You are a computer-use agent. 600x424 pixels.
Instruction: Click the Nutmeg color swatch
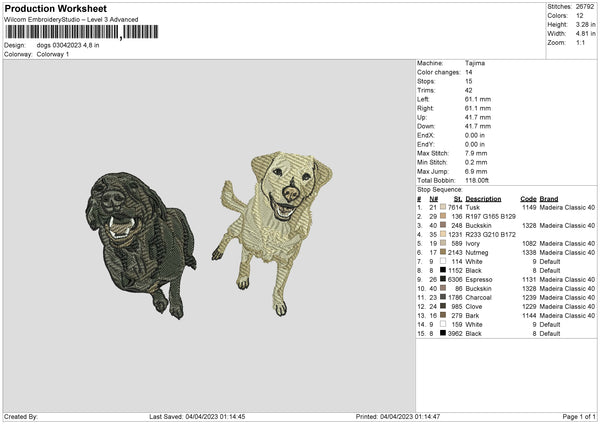coord(443,252)
